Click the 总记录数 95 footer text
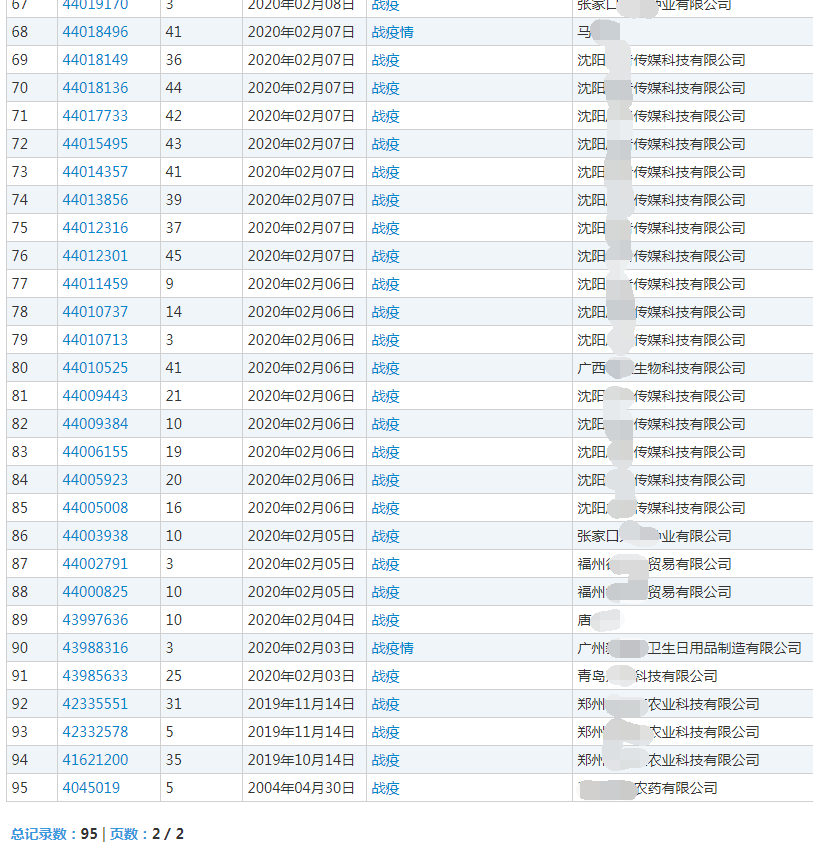This screenshot has height=848, width=813. [54, 834]
